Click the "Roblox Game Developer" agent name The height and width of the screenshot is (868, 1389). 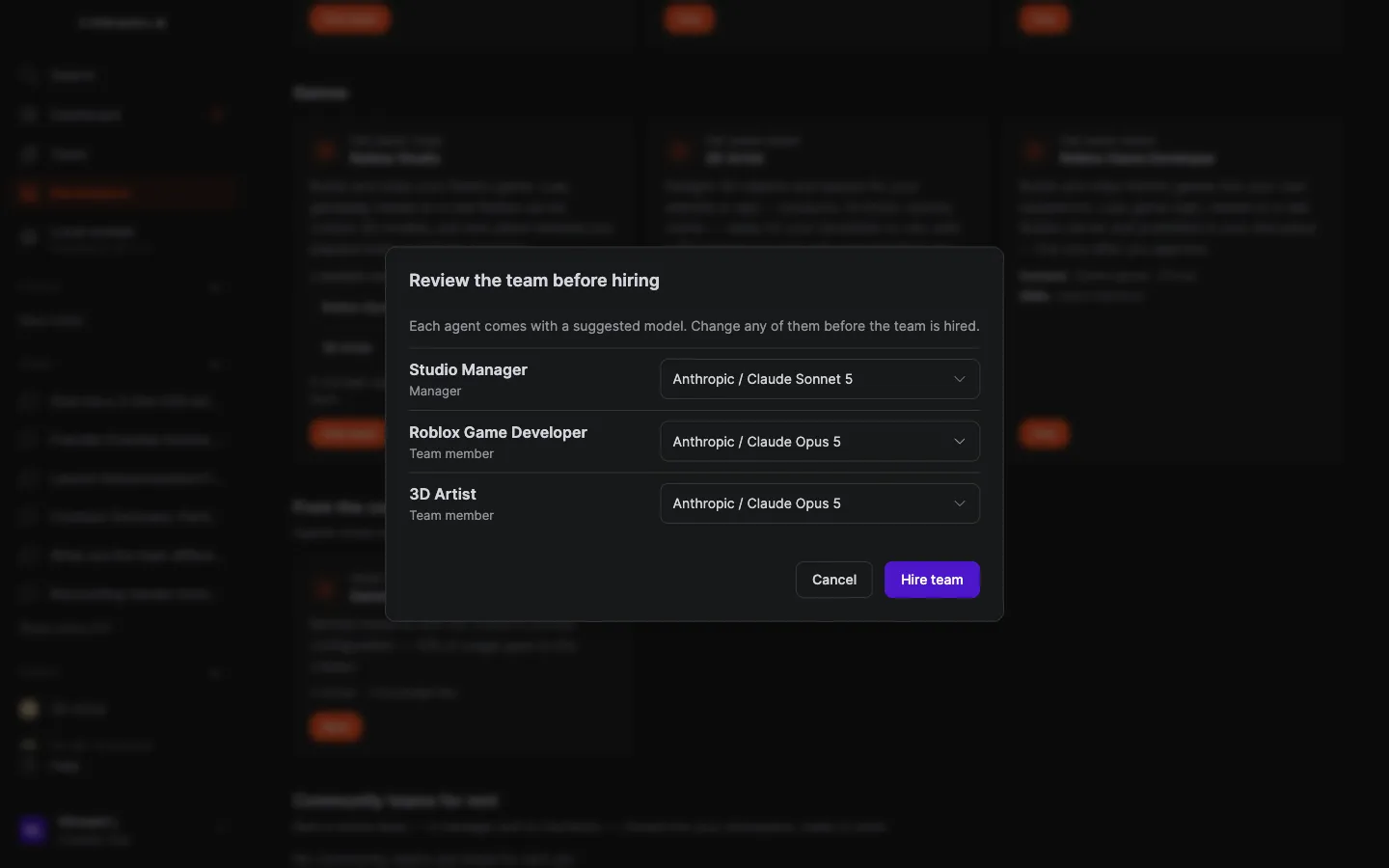click(498, 432)
